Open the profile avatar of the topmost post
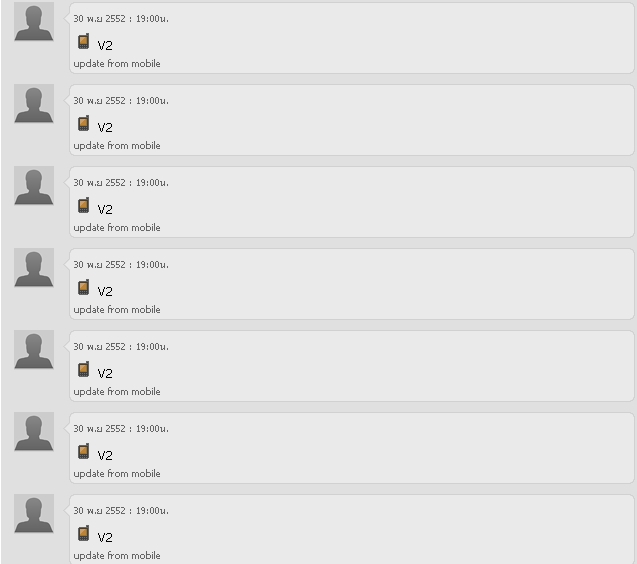Image resolution: width=637 pixels, height=564 pixels. coord(34,22)
